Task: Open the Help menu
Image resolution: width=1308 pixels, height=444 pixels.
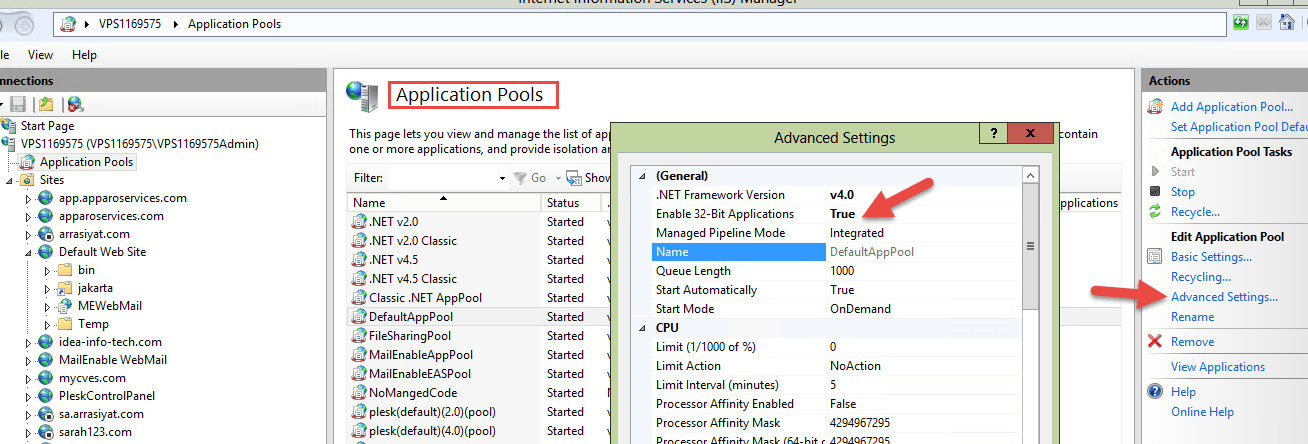Action: tap(85, 55)
